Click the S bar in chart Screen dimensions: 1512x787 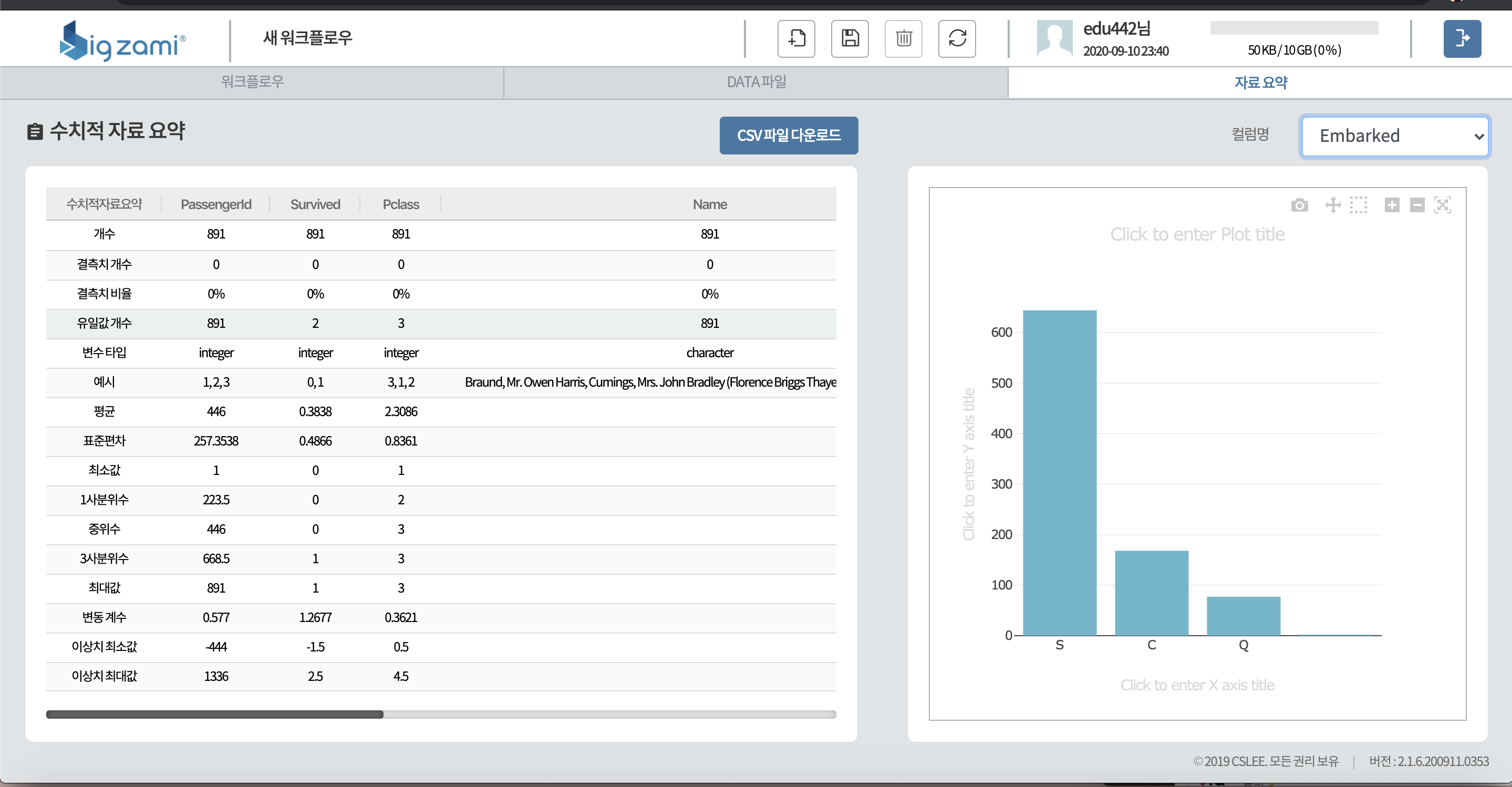coord(1059,472)
